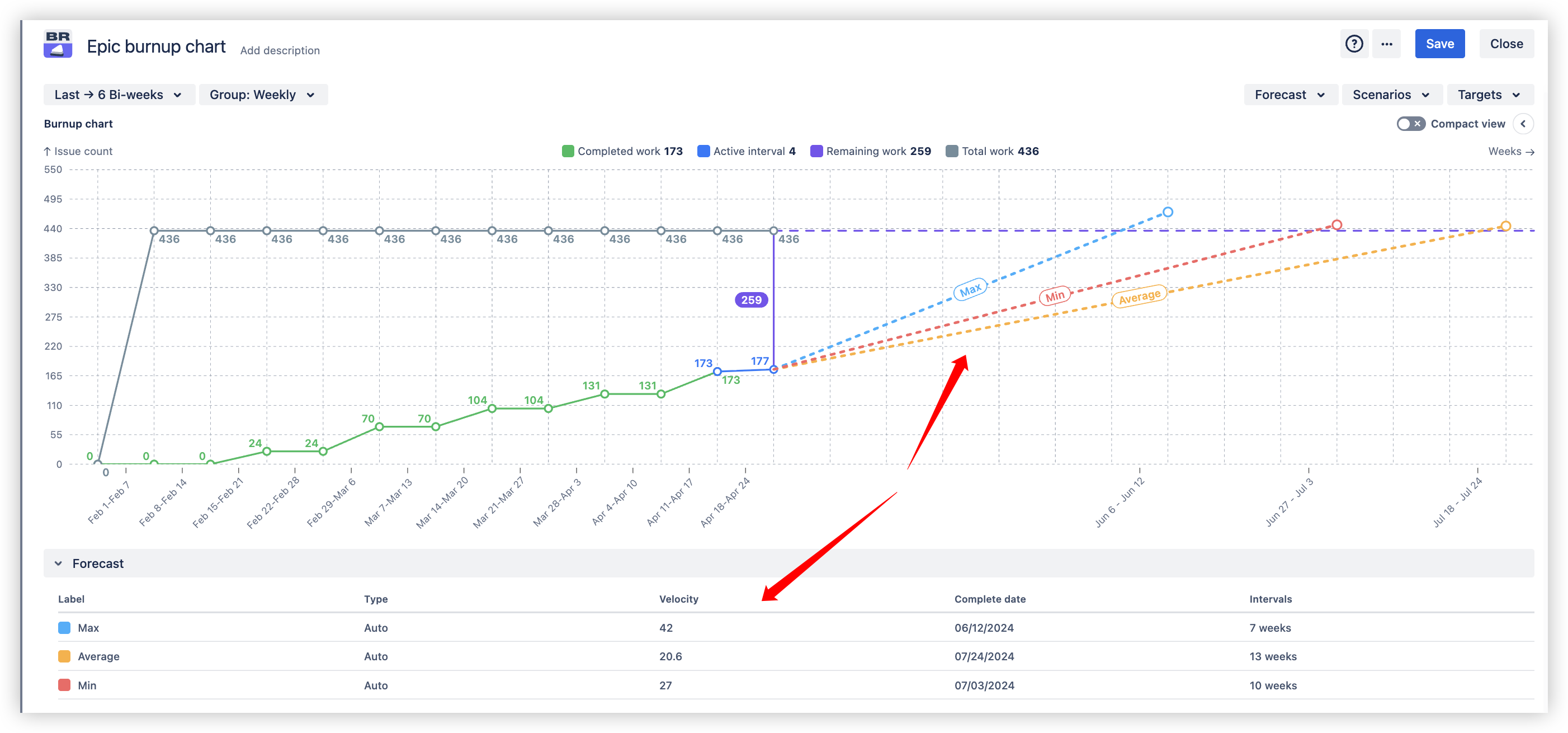1568x733 pixels.
Task: Click the Type column header
Action: [x=376, y=599]
